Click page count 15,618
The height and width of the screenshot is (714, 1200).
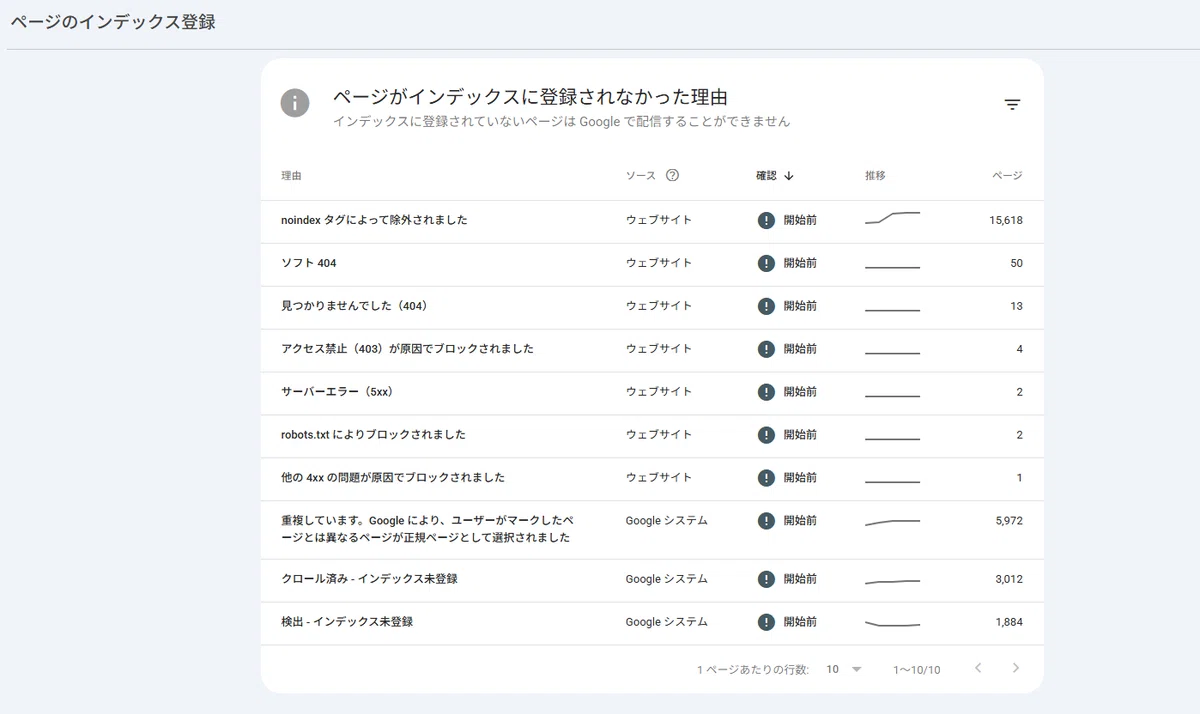1006,220
